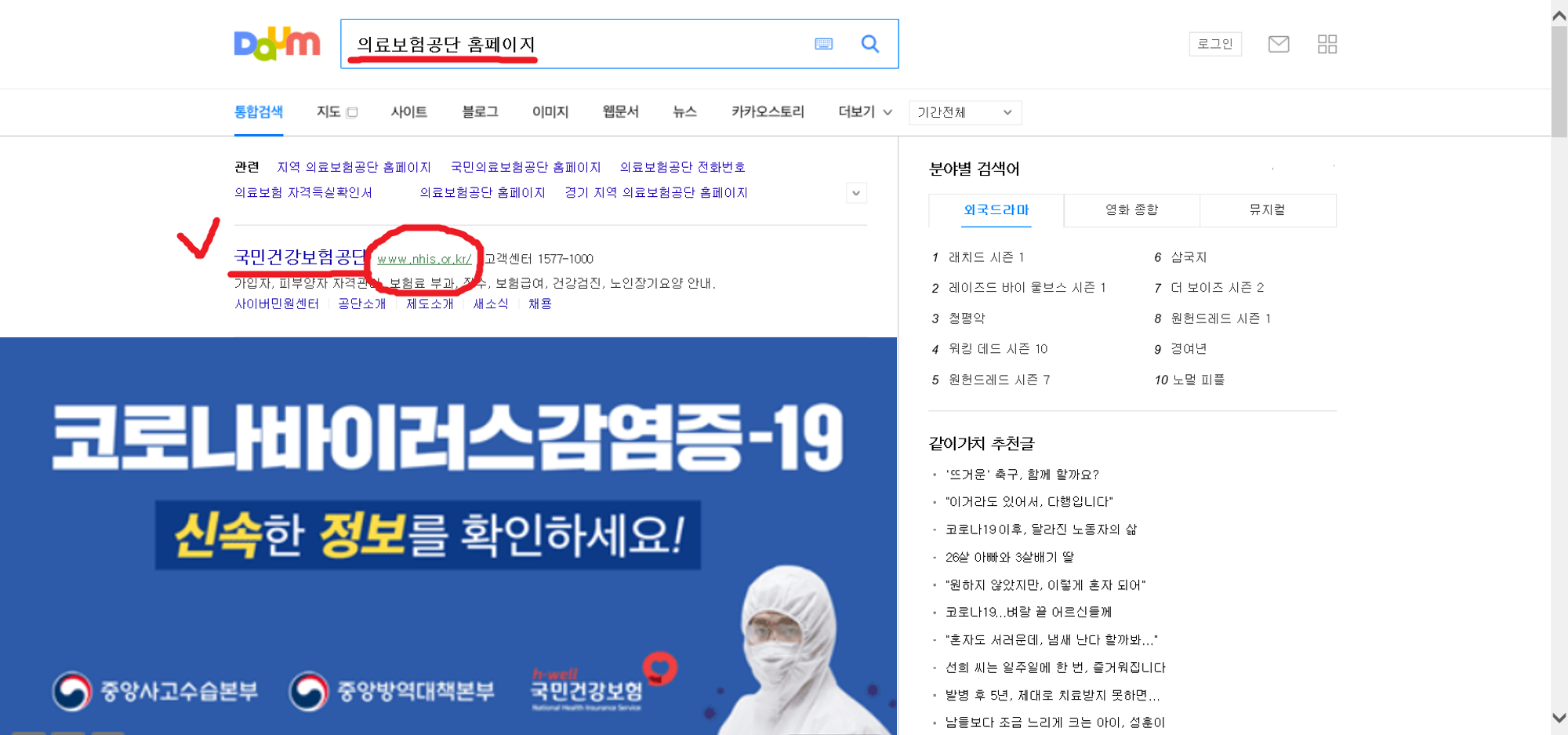Open the 사이버민원센터 sublink
Viewport: 1568px width, 735px height.
277,304
